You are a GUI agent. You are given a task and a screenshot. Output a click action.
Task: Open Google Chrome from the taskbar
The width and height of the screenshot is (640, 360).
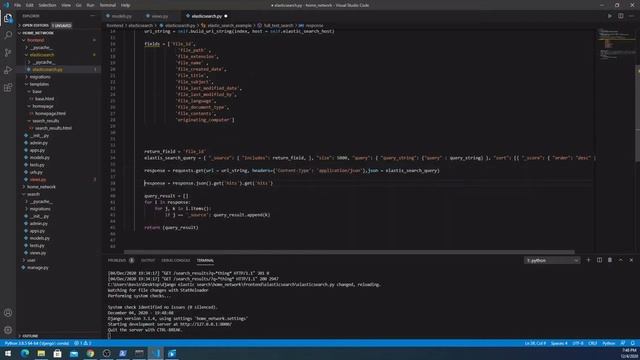click(90, 353)
